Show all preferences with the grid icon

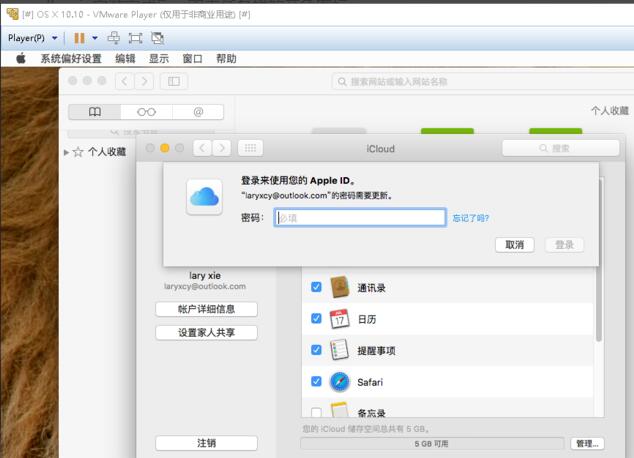point(251,148)
